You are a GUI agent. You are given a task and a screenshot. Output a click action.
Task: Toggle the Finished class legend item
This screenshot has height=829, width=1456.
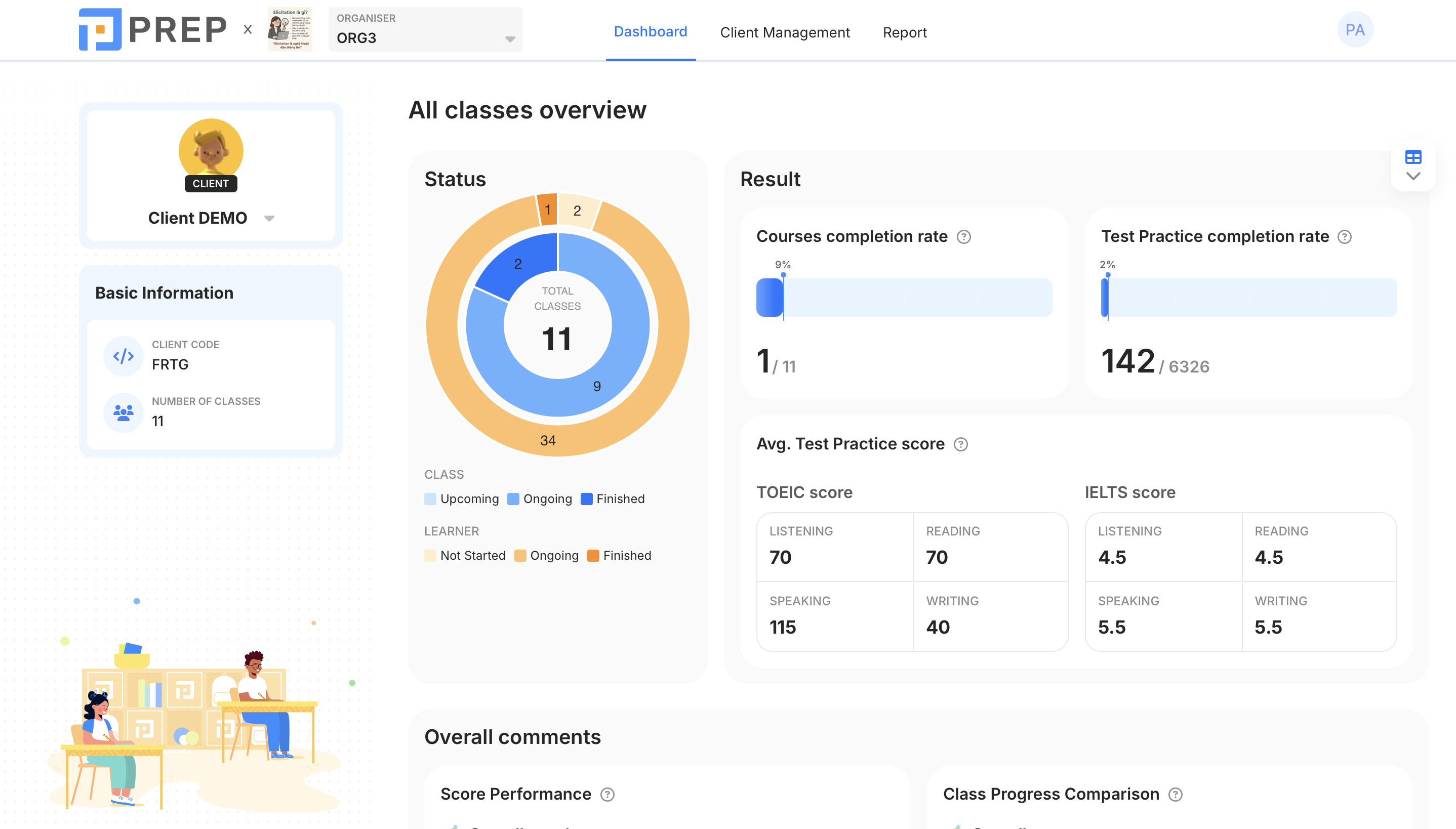(x=613, y=499)
